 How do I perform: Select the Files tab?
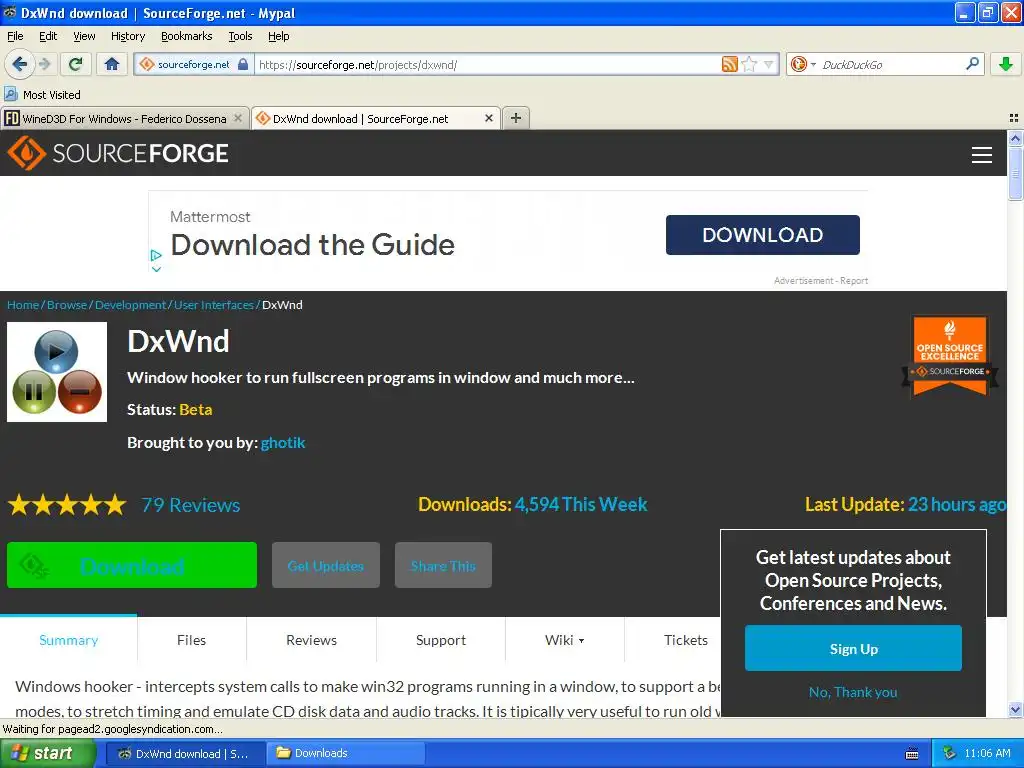(191, 640)
